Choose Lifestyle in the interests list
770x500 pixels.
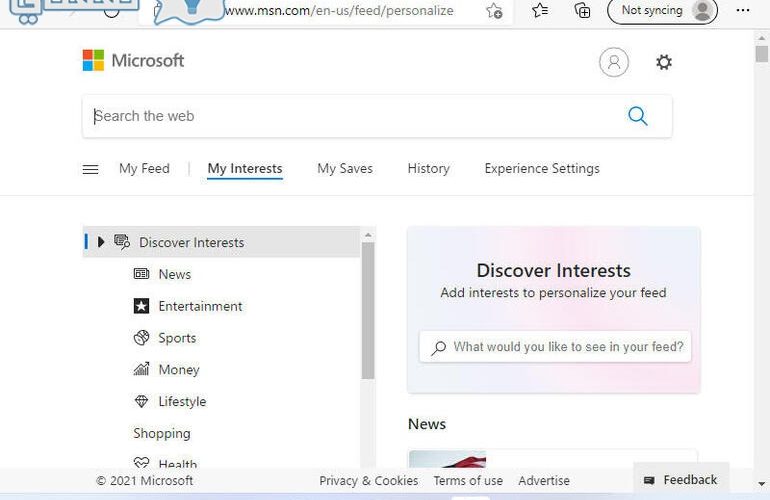point(182,401)
